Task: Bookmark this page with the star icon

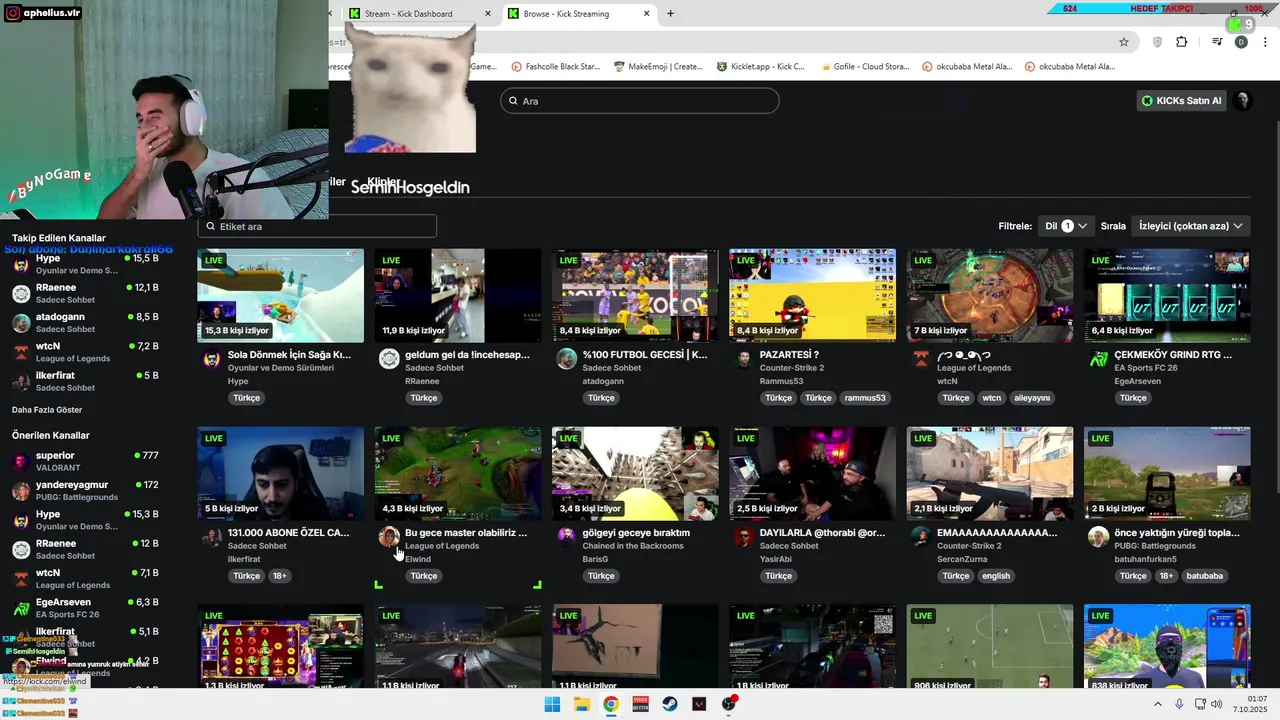Action: point(1124,42)
